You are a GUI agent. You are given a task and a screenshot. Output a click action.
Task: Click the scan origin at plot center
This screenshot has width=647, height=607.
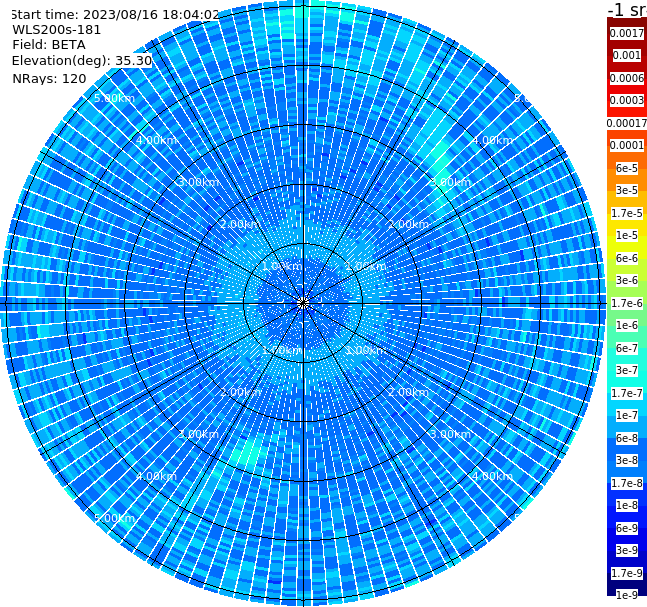pyautogui.click(x=303, y=304)
